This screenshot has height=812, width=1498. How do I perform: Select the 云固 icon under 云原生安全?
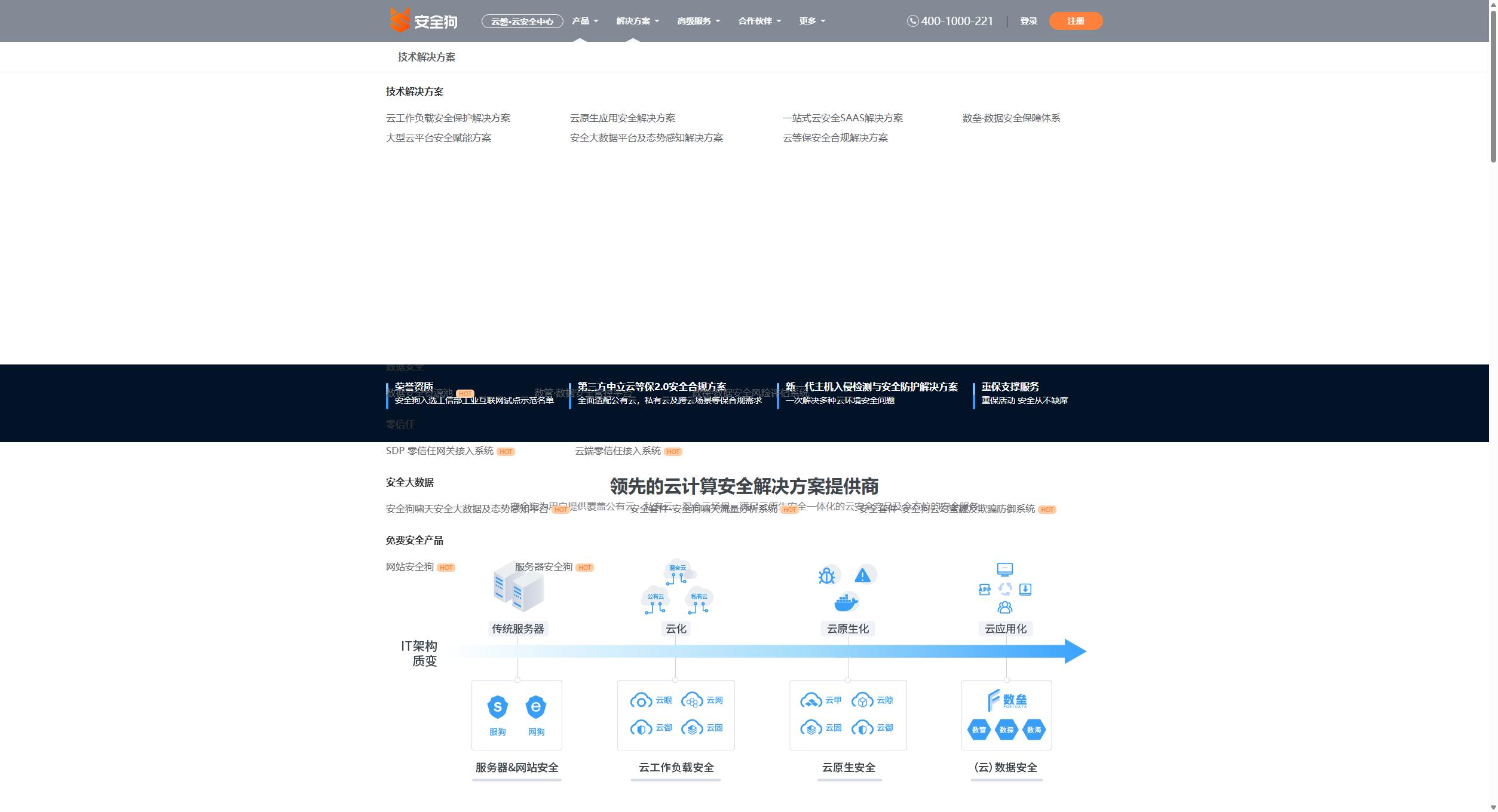pyautogui.click(x=811, y=728)
